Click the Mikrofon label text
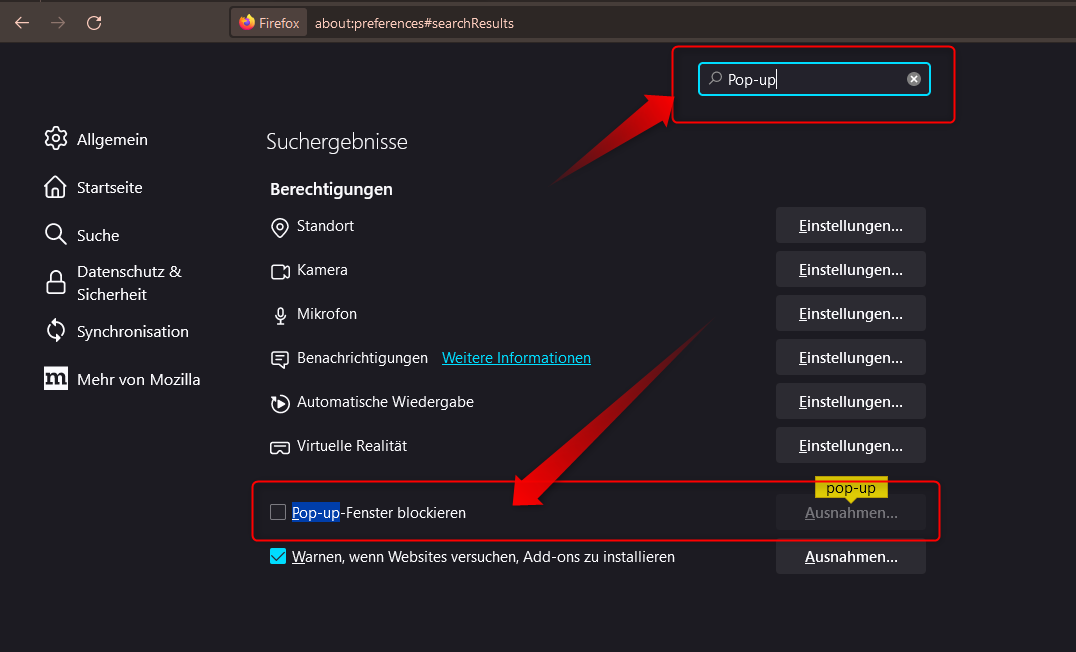Image resolution: width=1076 pixels, height=652 pixels. 327,314
